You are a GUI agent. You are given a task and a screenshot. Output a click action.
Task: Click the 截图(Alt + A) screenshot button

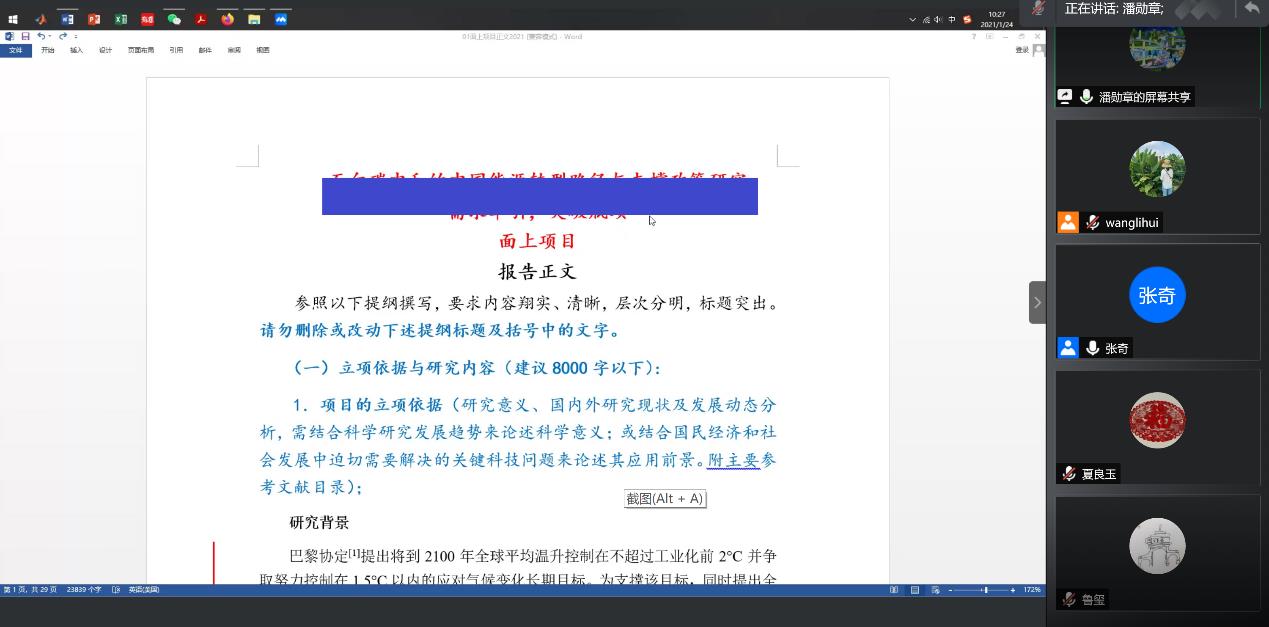click(x=665, y=498)
